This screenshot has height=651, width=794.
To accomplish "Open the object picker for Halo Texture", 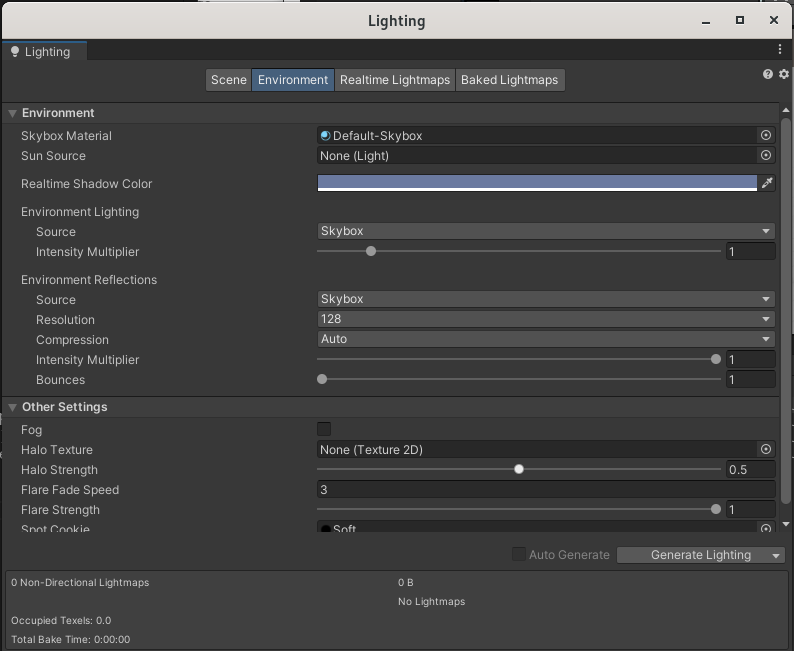I will tap(766, 450).
